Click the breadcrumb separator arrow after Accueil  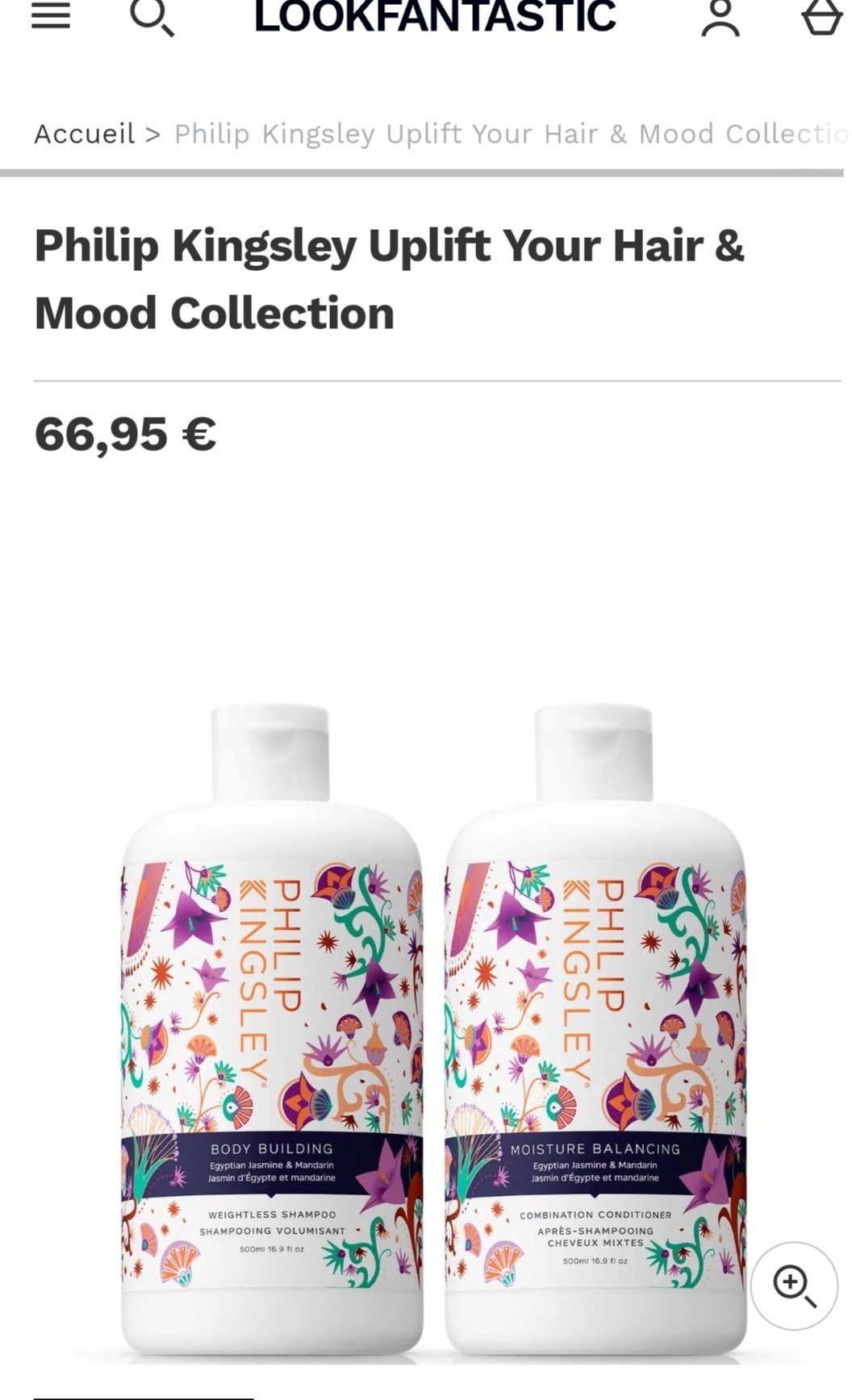point(153,135)
